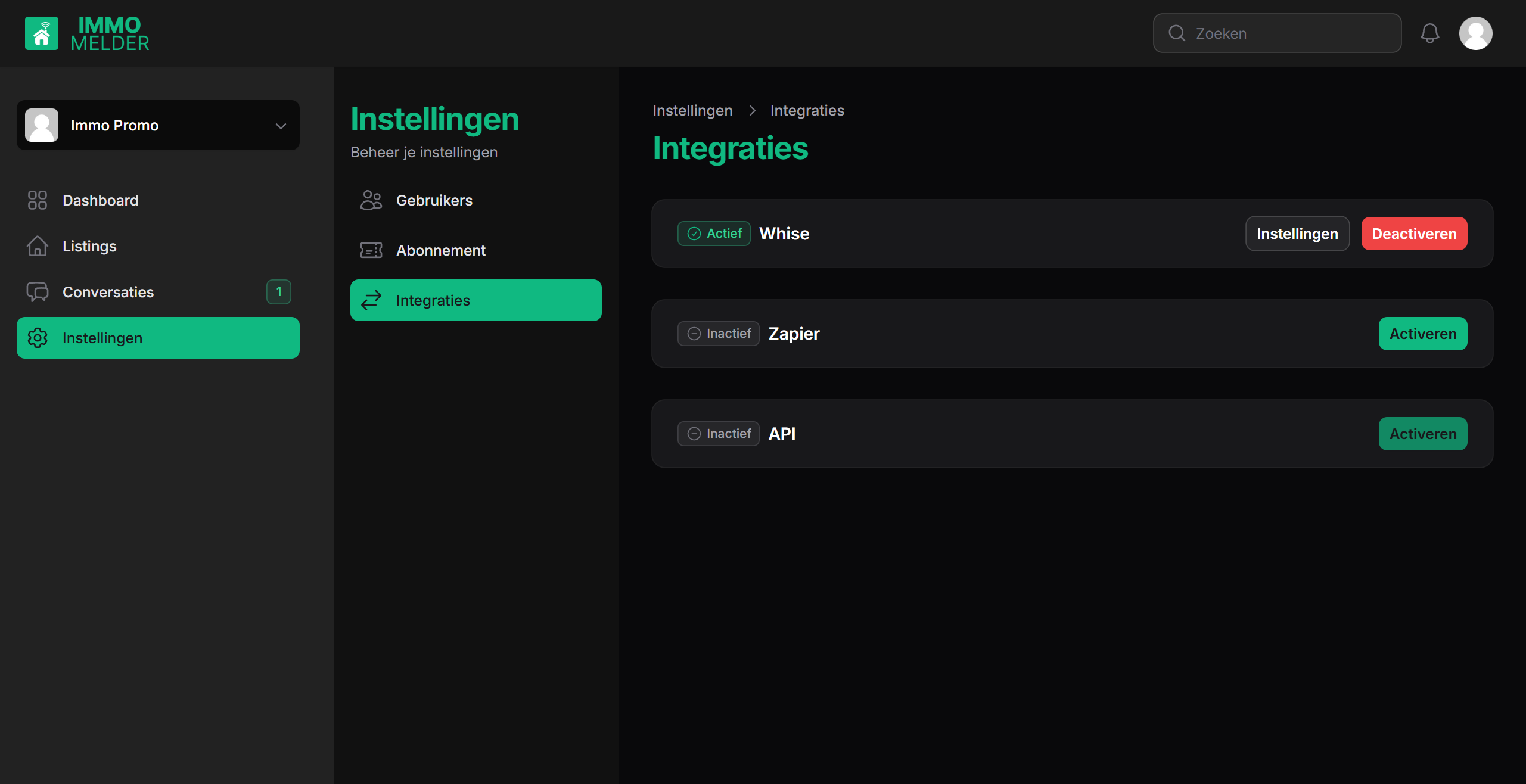
Task: Click the Conversaties chat bubbles icon
Action: [x=38, y=292]
